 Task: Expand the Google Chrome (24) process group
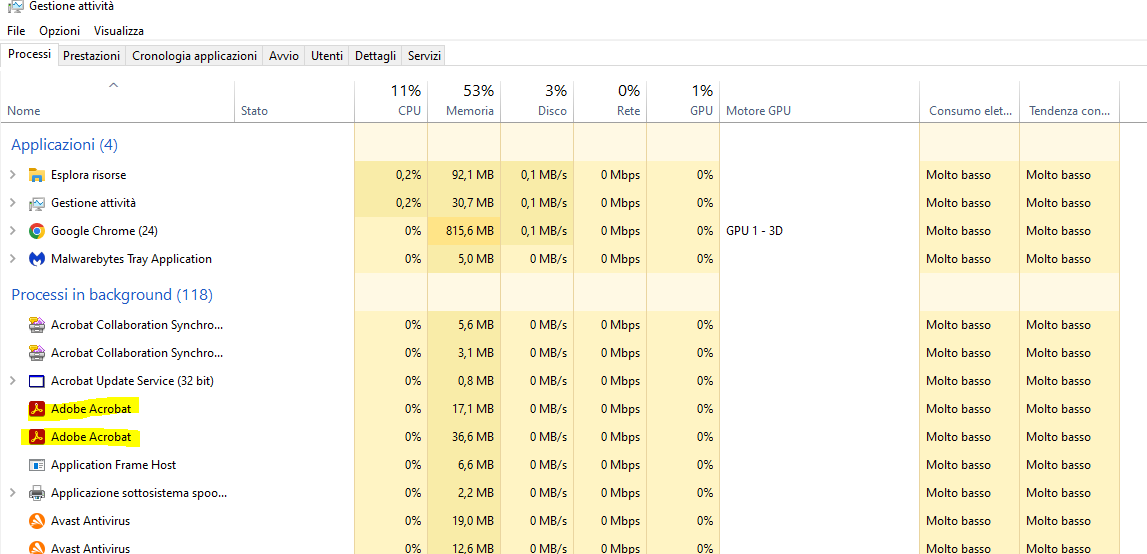(x=12, y=231)
